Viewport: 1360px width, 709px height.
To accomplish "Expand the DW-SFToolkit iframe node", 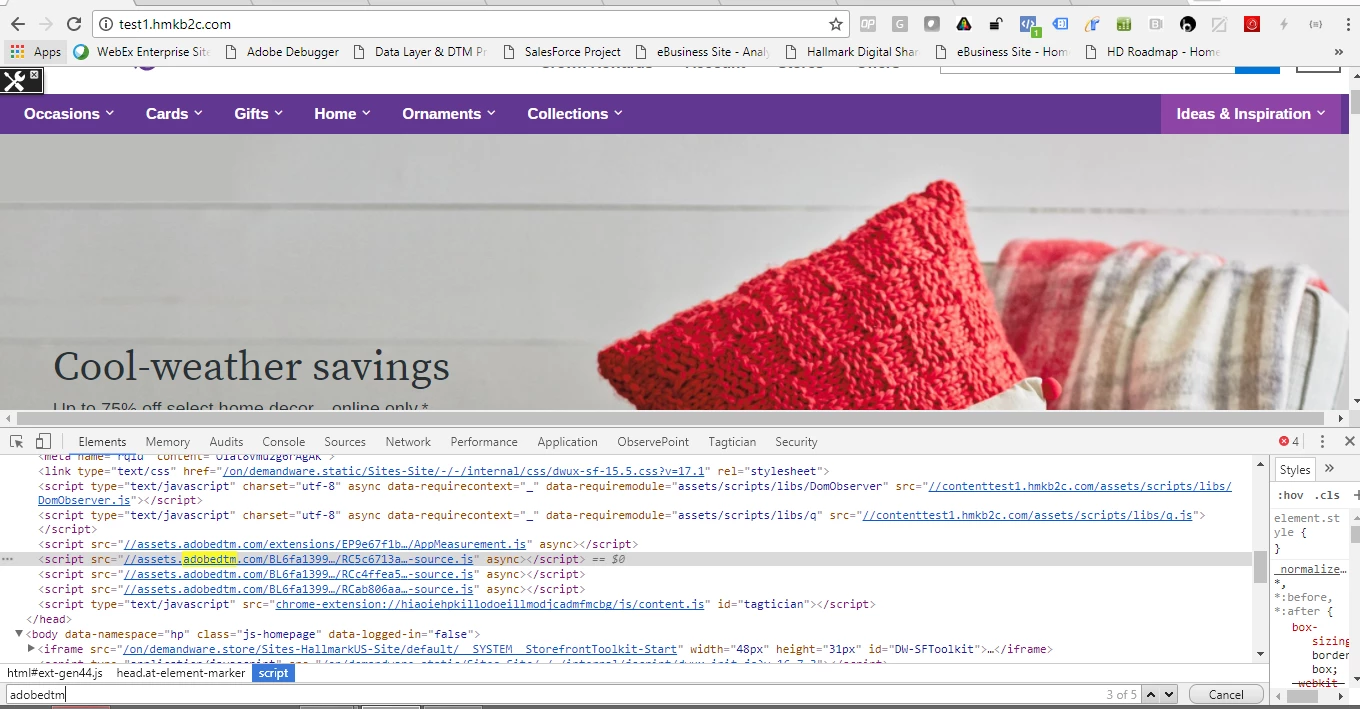I will (x=32, y=649).
